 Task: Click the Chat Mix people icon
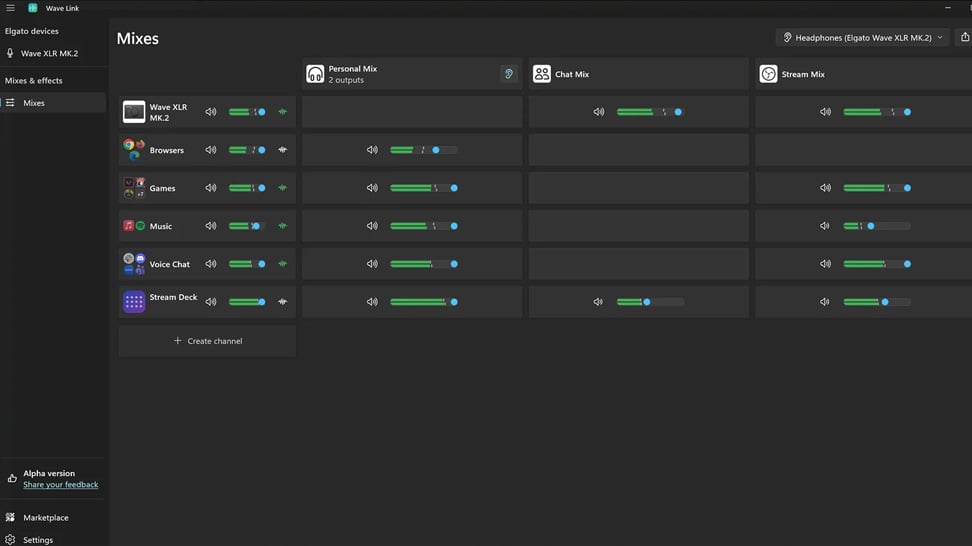click(x=542, y=74)
